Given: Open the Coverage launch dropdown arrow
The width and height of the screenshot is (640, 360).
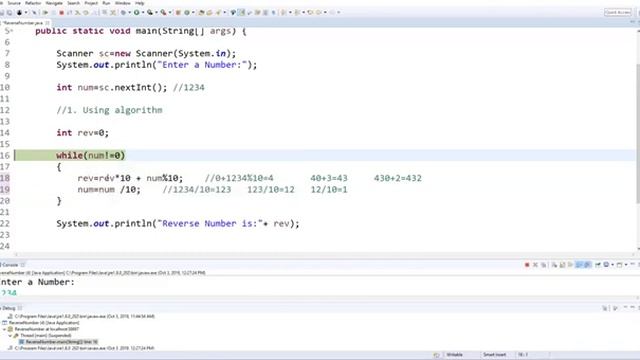Looking at the screenshot, I should (x=156, y=12).
